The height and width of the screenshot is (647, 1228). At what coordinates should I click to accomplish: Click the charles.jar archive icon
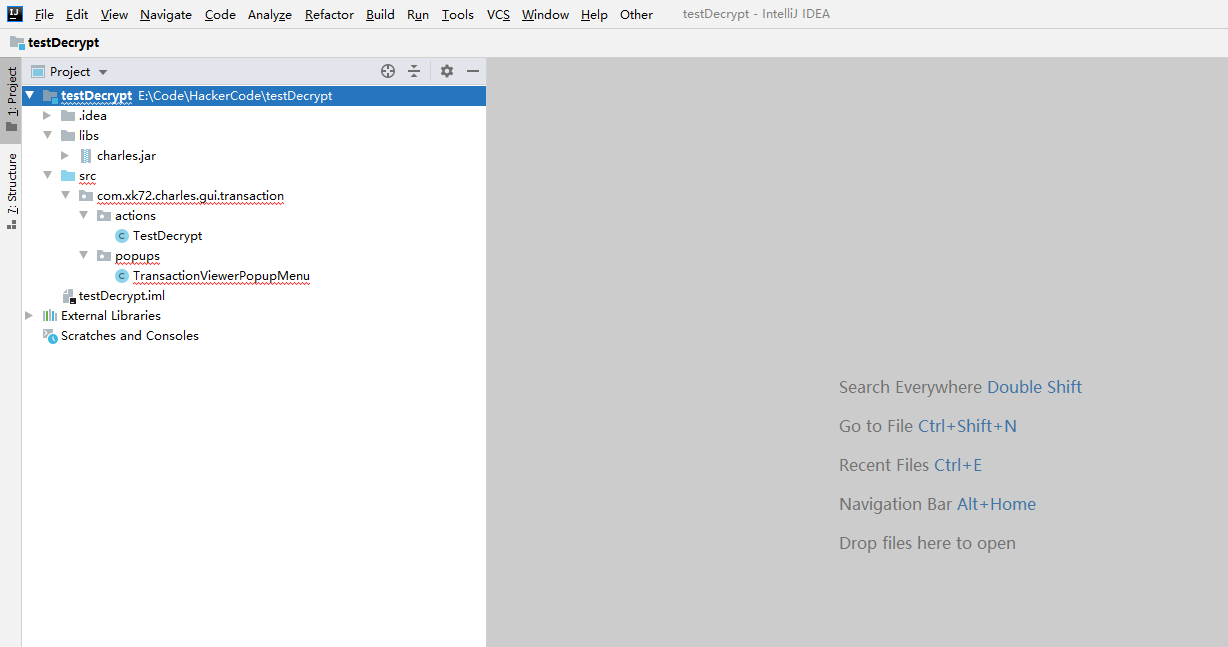point(86,156)
